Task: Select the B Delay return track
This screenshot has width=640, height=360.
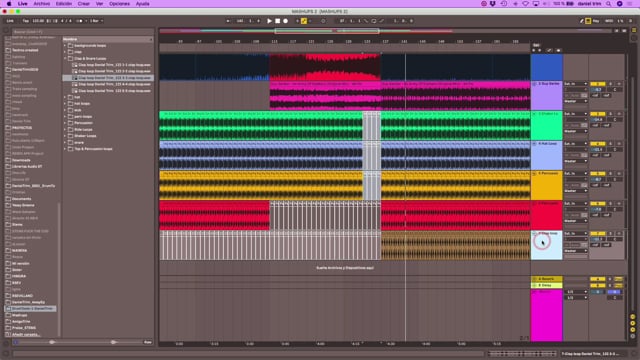Action: [547, 285]
